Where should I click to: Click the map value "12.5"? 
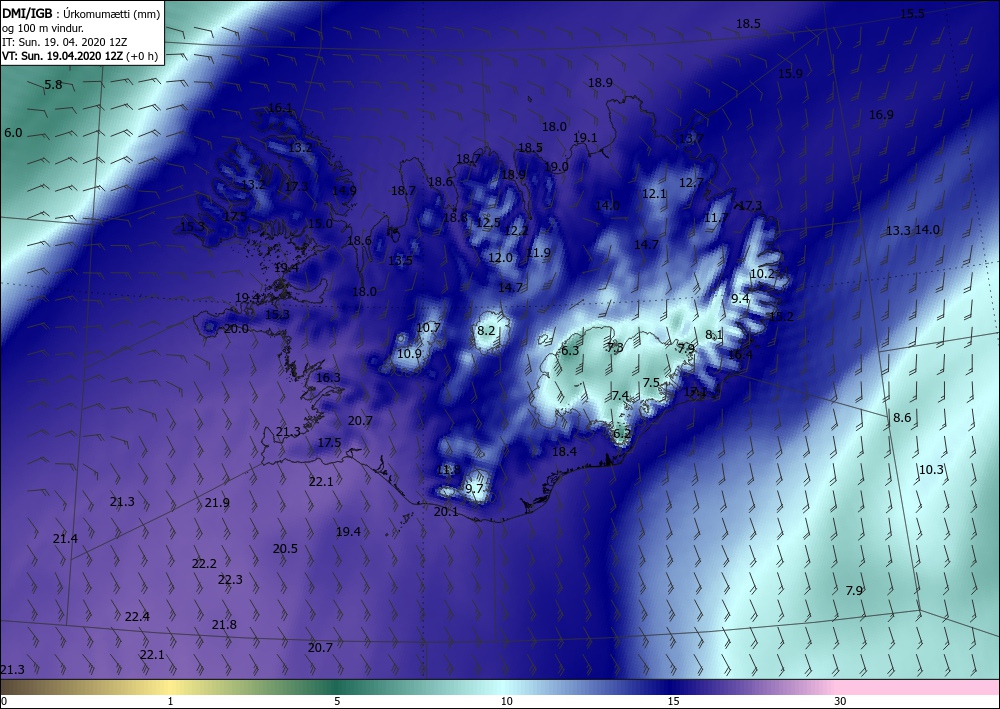click(x=488, y=223)
